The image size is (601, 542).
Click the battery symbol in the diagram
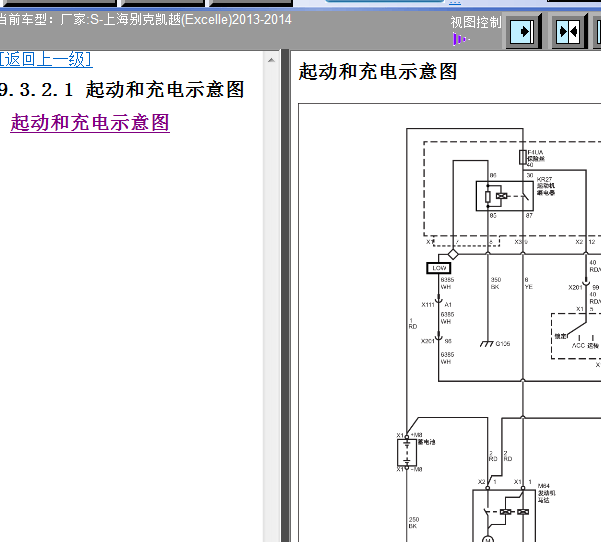point(407,452)
